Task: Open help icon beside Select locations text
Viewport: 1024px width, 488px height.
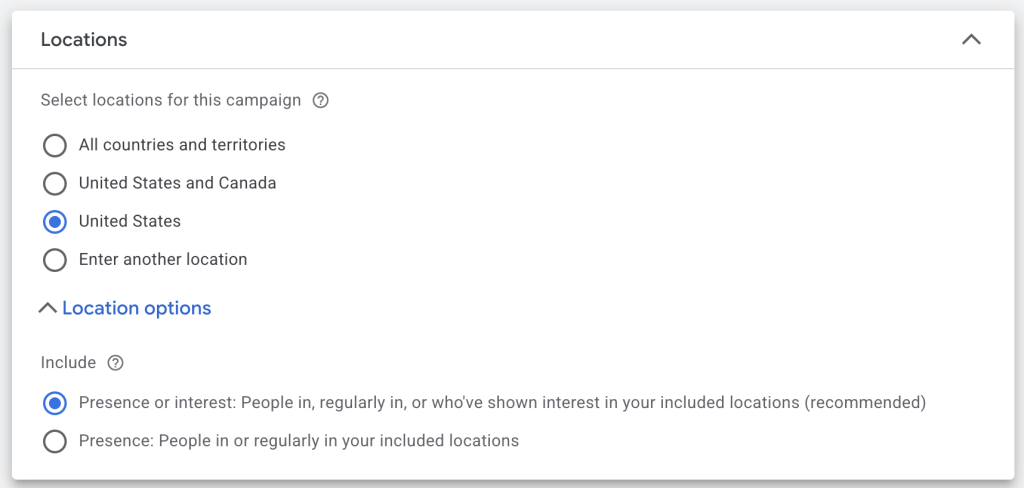Action: (321, 100)
